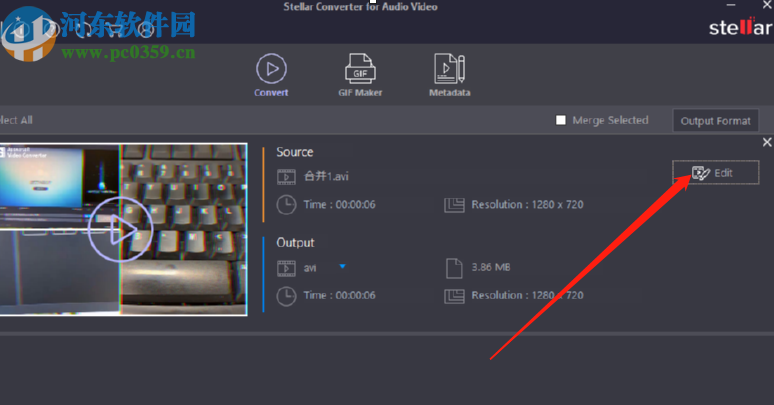774x405 pixels.
Task: Open the user account icon
Action: click(x=146, y=30)
